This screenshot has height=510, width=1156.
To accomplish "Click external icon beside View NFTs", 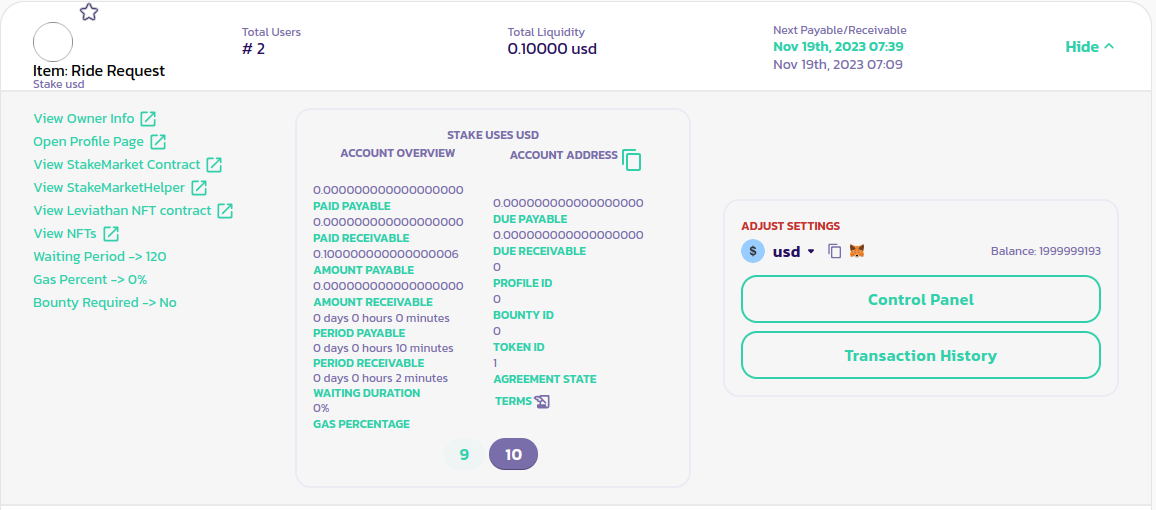I will (x=111, y=234).
